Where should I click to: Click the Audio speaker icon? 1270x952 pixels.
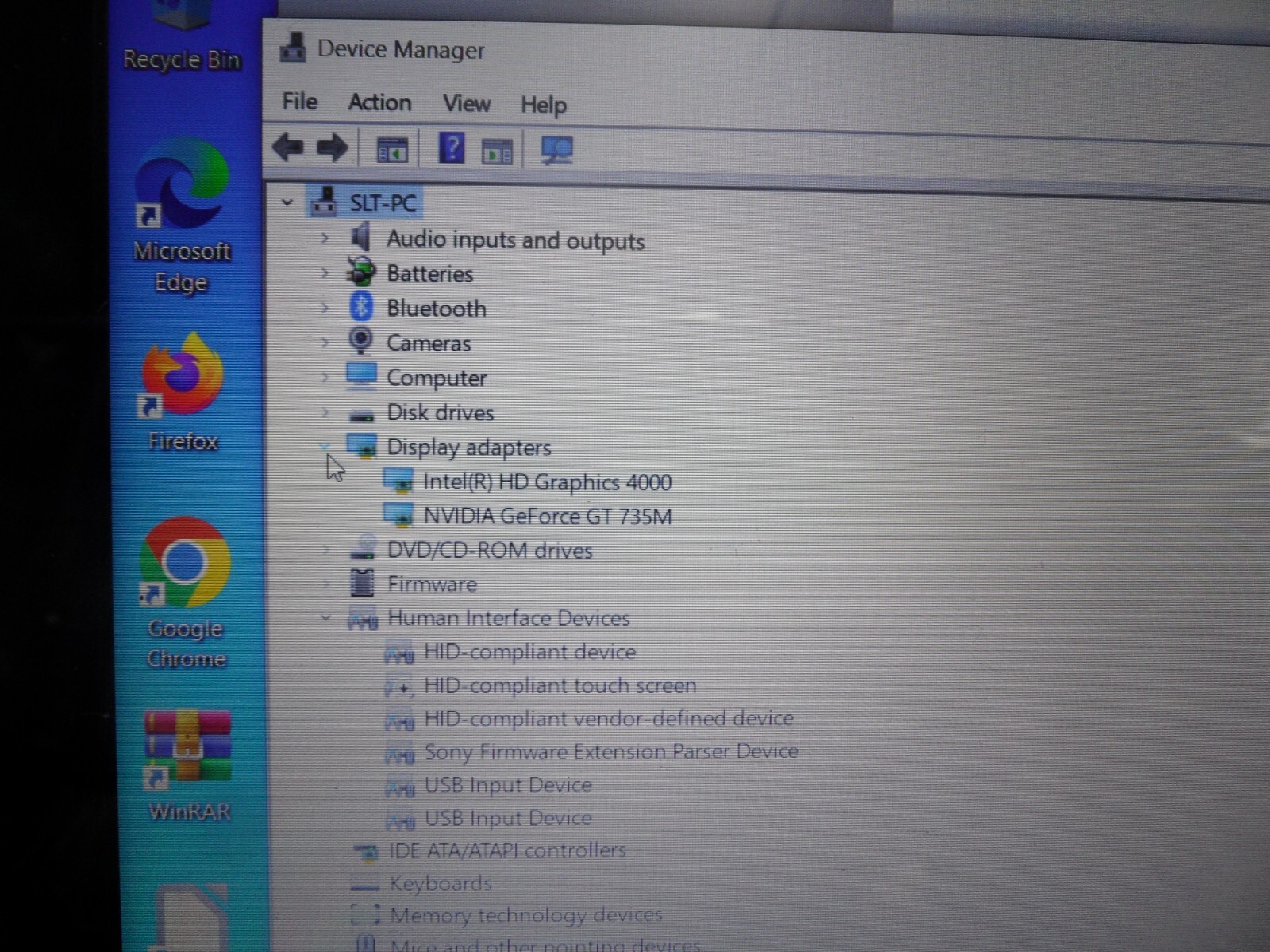[x=361, y=237]
